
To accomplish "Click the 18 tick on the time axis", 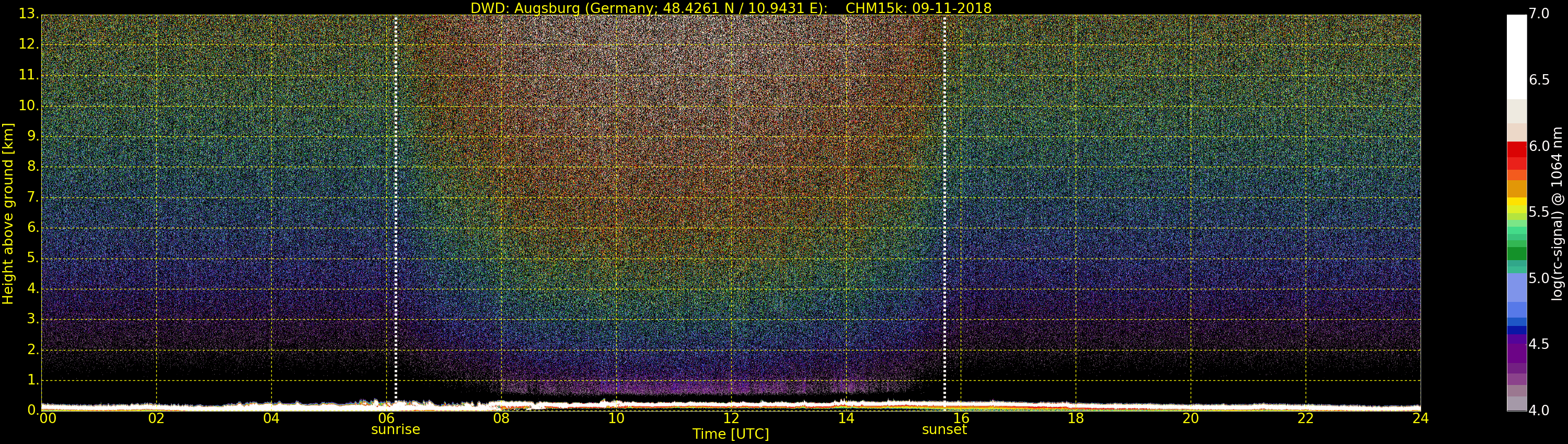I will (1076, 418).
